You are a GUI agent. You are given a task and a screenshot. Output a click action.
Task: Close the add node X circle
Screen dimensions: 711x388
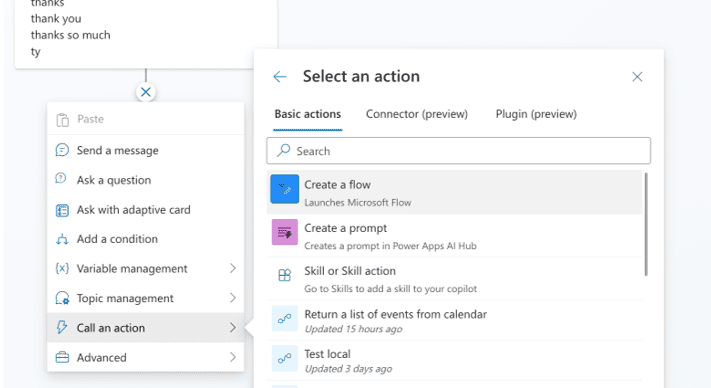coord(146,92)
